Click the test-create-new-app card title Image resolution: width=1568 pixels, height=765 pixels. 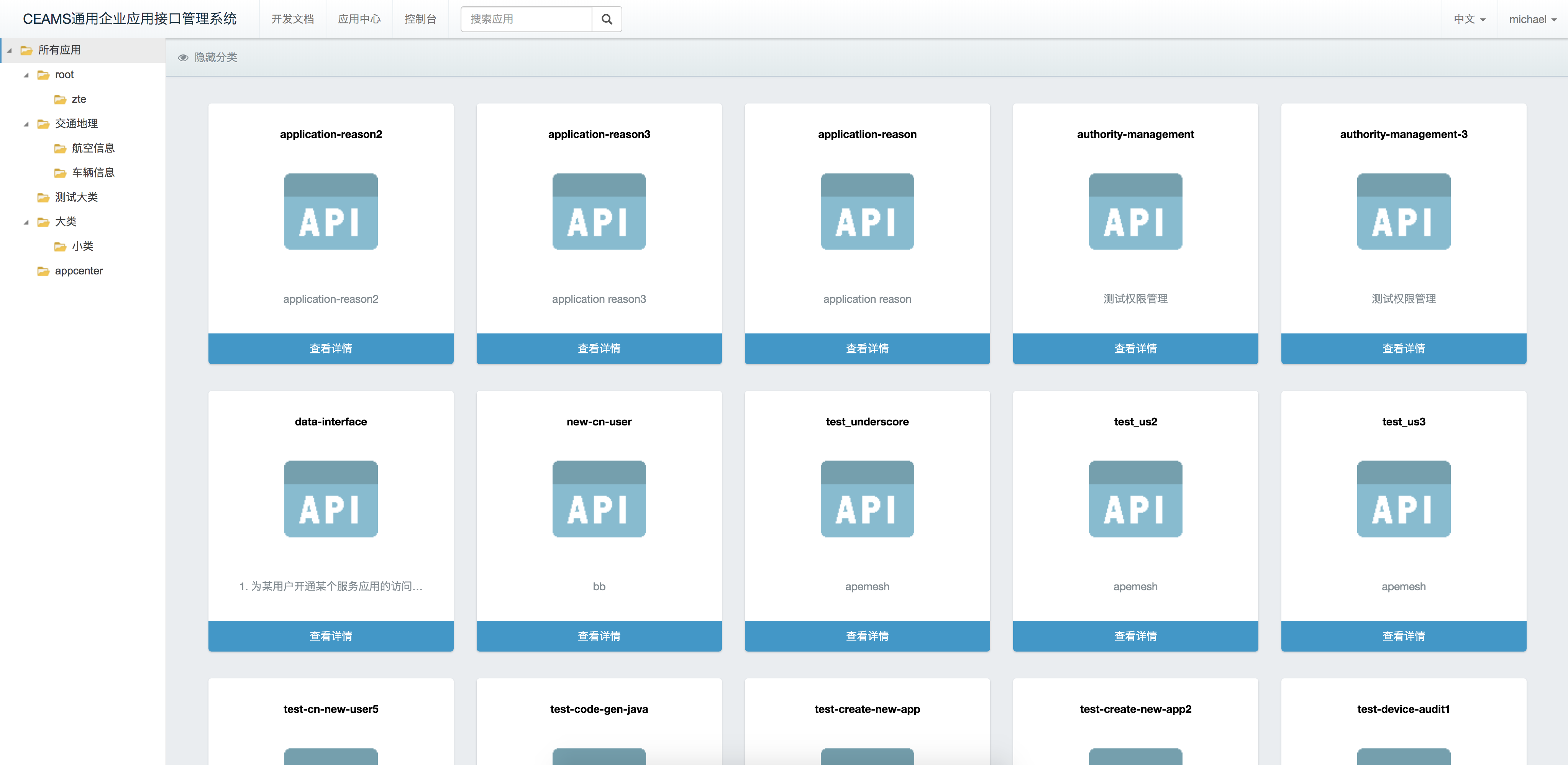[x=867, y=709]
